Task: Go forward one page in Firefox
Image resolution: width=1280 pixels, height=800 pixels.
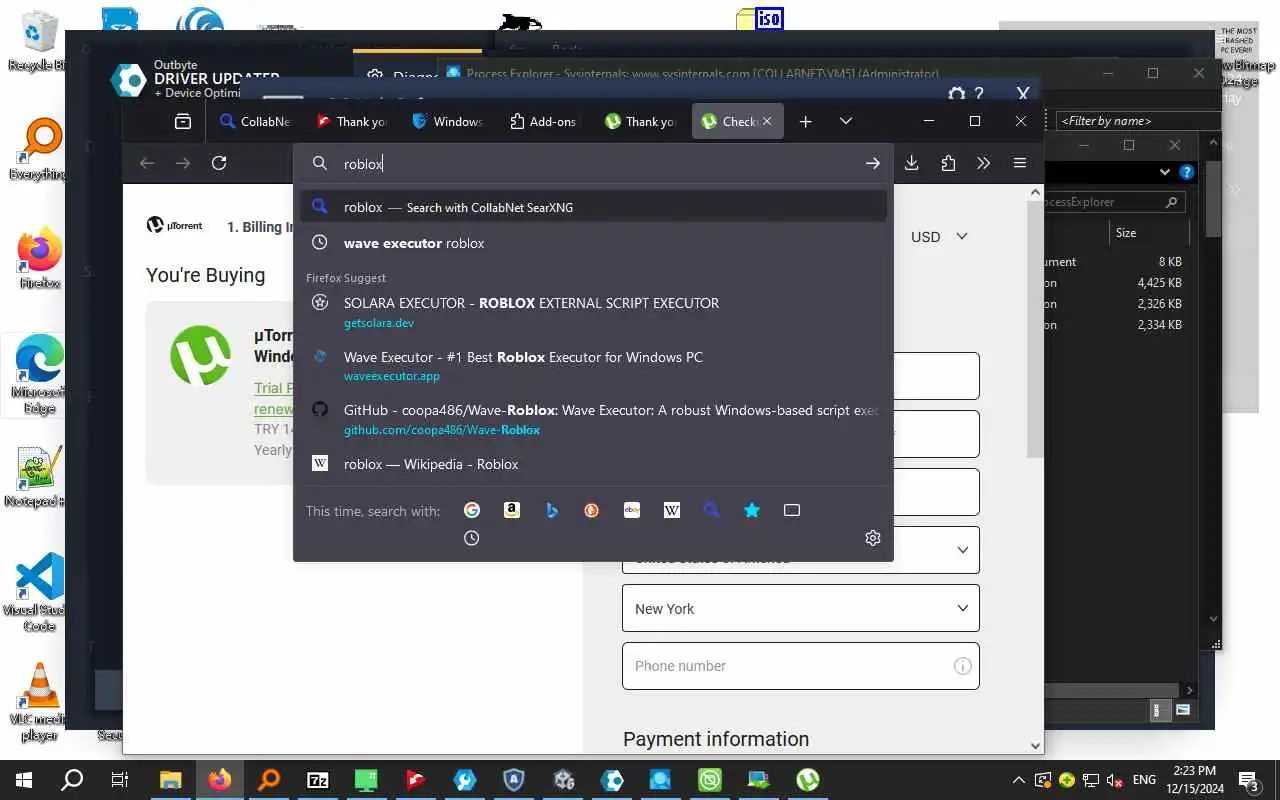Action: pos(183,163)
